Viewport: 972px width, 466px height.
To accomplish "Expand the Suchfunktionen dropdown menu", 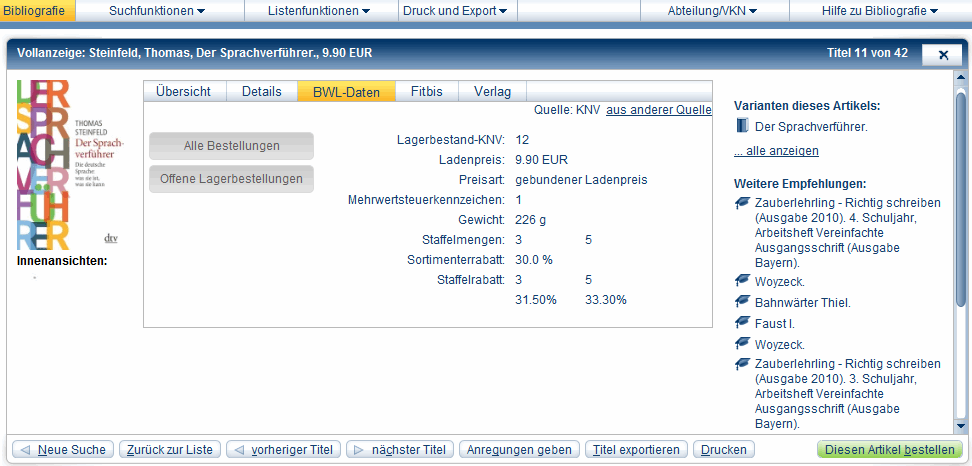I will [x=156, y=11].
